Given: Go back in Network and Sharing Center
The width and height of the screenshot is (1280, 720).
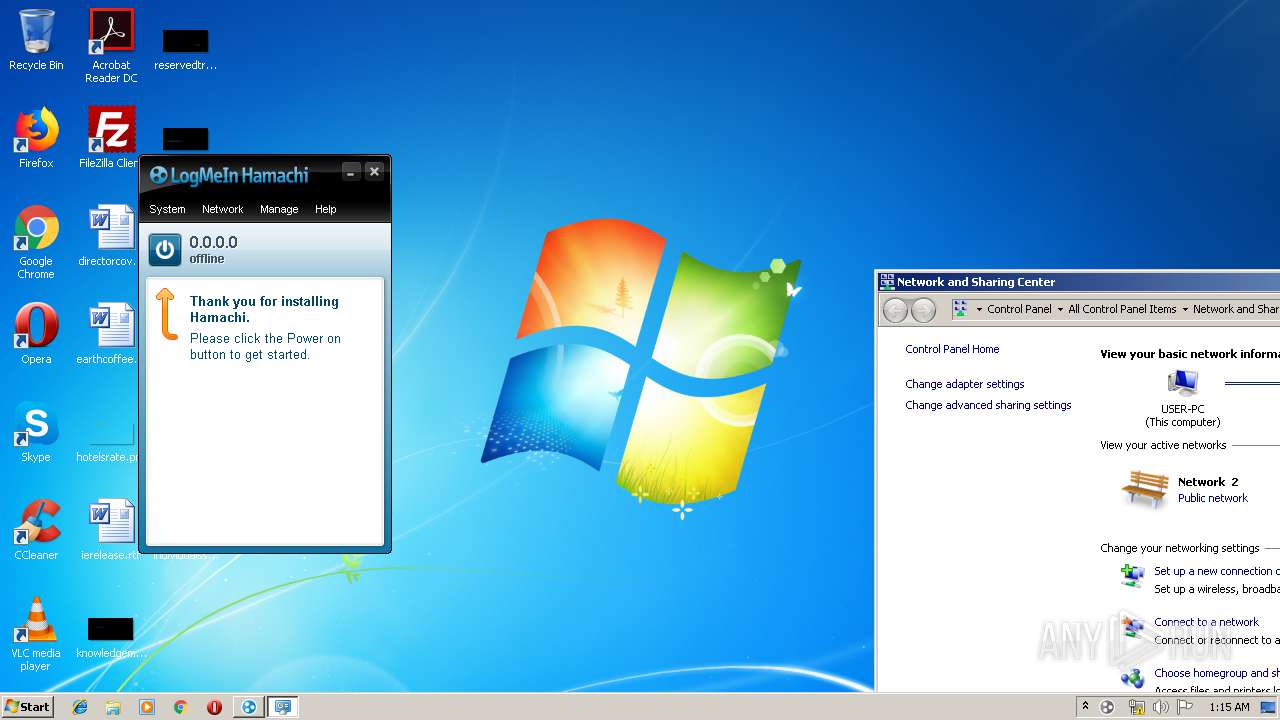Looking at the screenshot, I should 895,310.
